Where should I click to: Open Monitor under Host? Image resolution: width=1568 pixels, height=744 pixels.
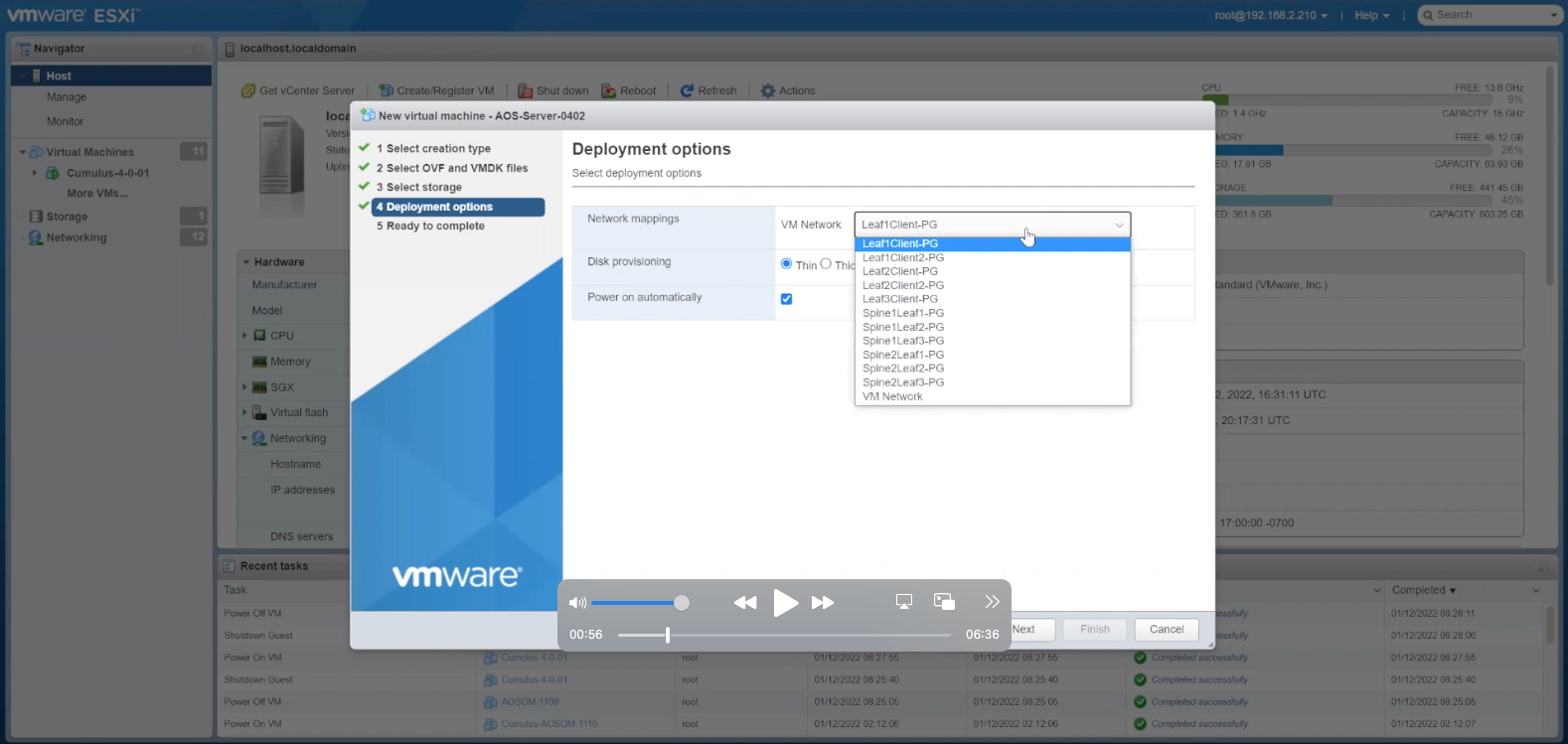(x=66, y=121)
